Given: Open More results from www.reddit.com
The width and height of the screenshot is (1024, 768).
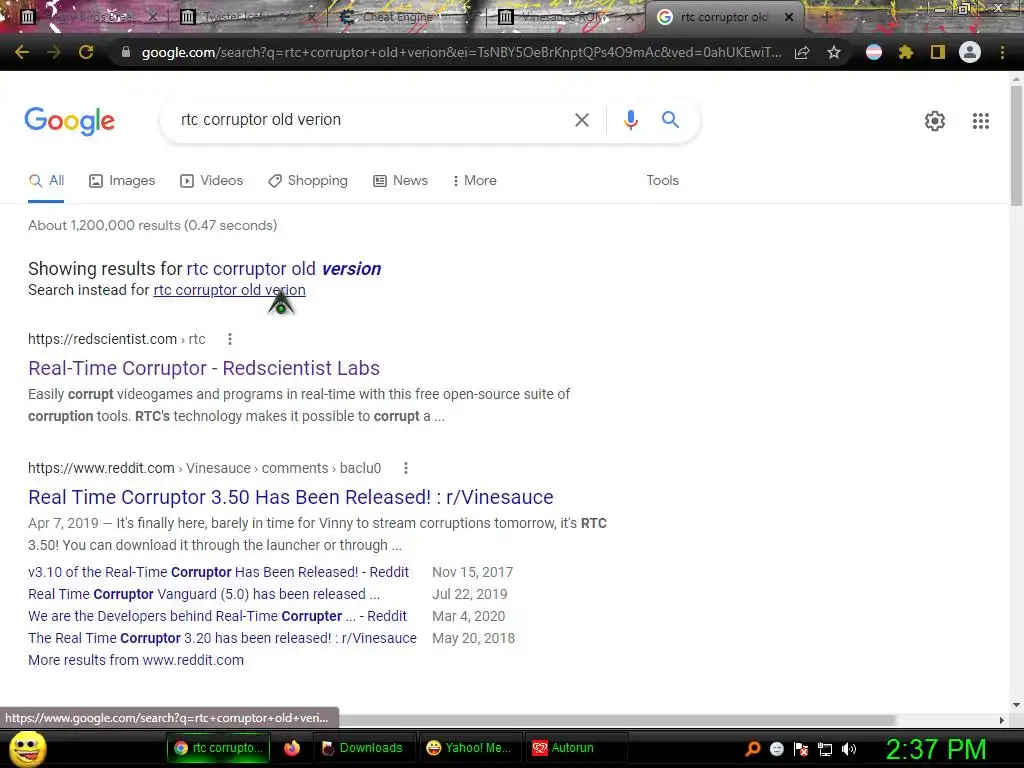Looking at the screenshot, I should tap(136, 660).
